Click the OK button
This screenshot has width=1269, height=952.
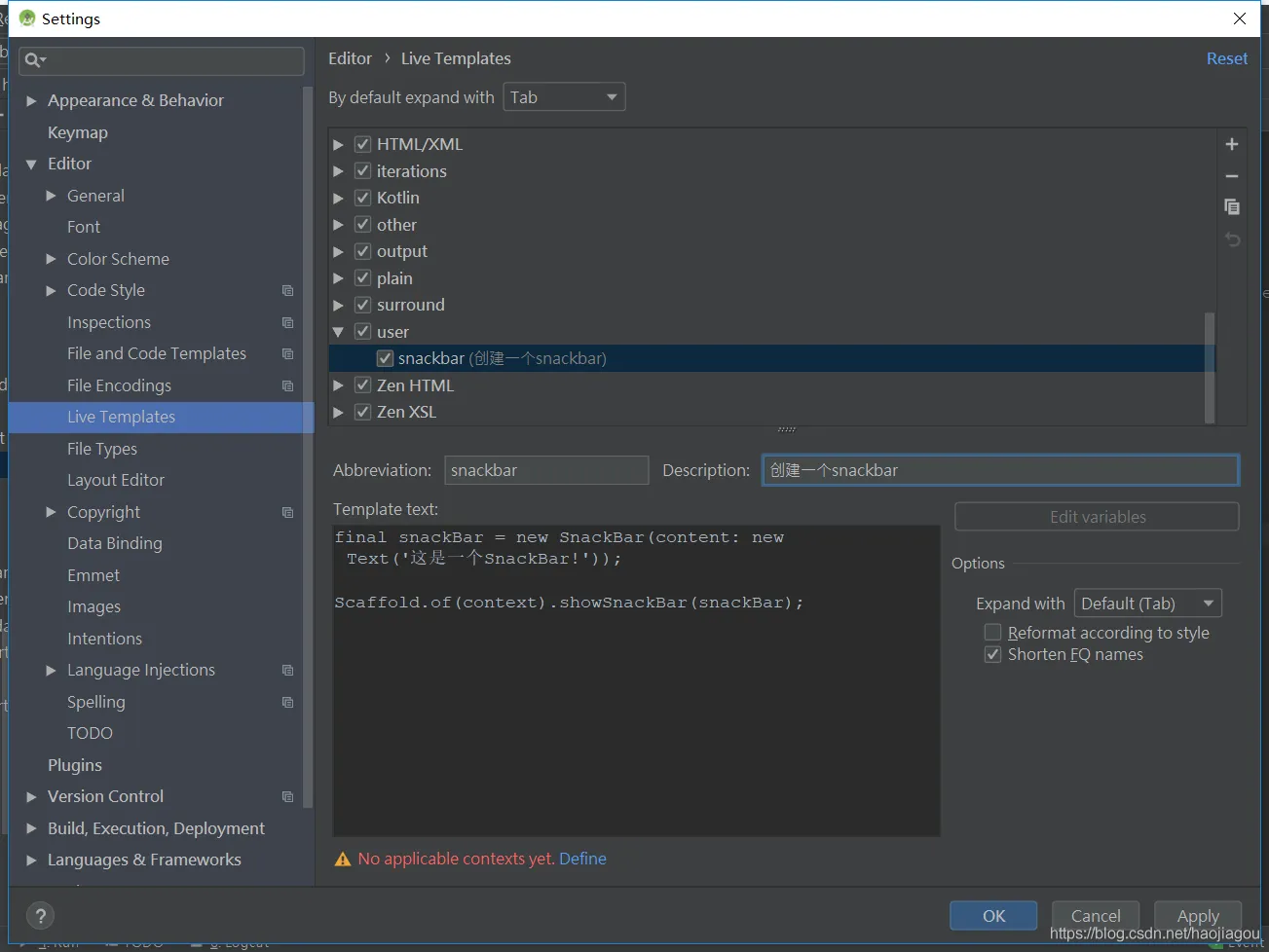coord(993,916)
